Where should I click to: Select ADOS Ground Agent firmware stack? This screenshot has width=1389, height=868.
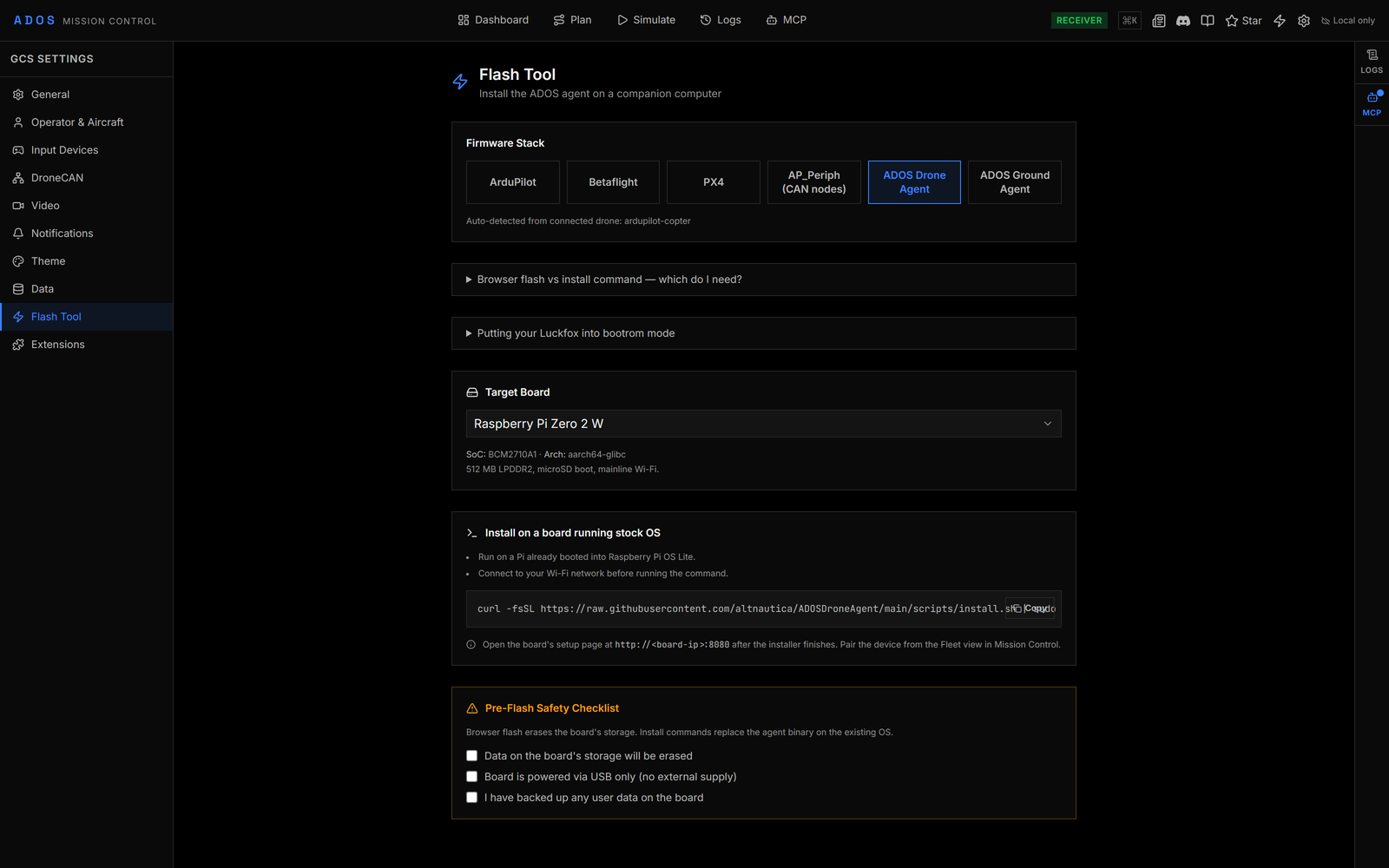pyautogui.click(x=1015, y=182)
